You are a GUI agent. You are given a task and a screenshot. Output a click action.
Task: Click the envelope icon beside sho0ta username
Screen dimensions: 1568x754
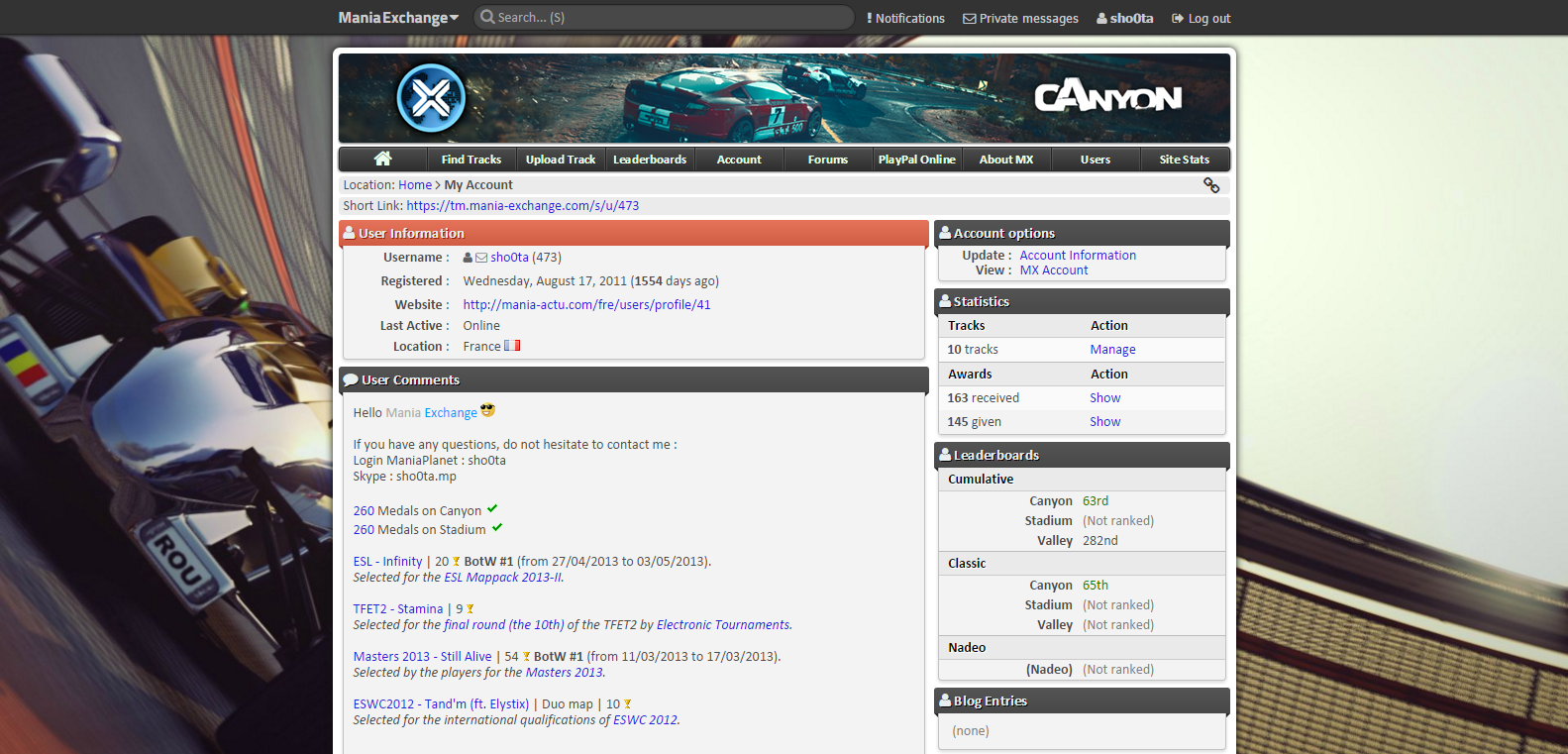481,258
